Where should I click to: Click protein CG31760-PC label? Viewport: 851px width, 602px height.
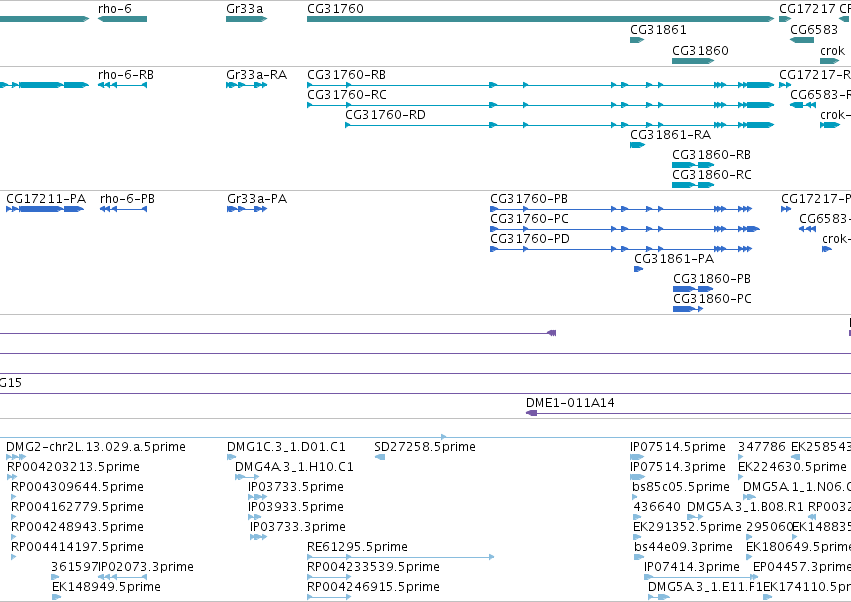pos(529,219)
